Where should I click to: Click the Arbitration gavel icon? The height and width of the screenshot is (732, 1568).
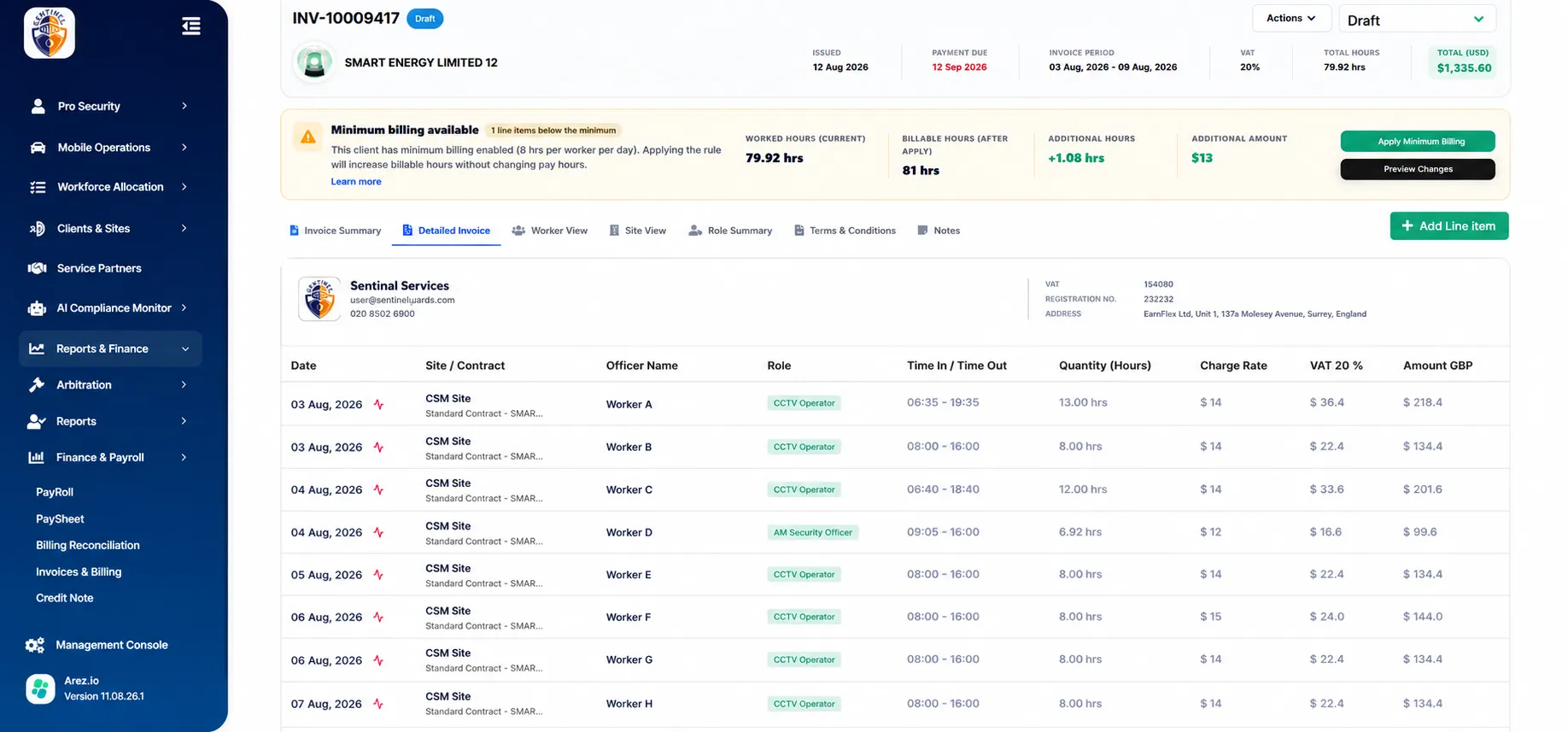click(37, 385)
